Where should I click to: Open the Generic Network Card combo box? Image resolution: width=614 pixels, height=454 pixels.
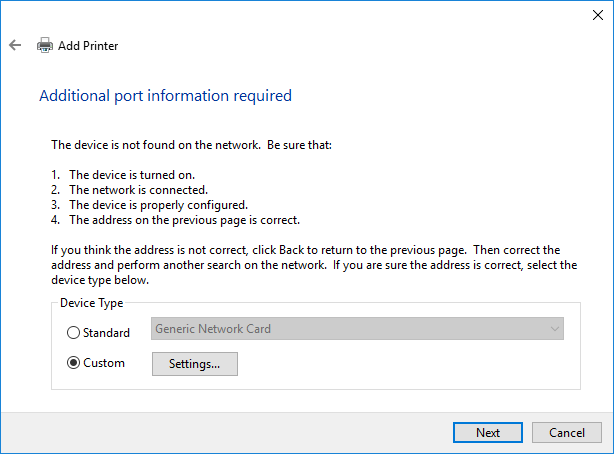coord(350,329)
